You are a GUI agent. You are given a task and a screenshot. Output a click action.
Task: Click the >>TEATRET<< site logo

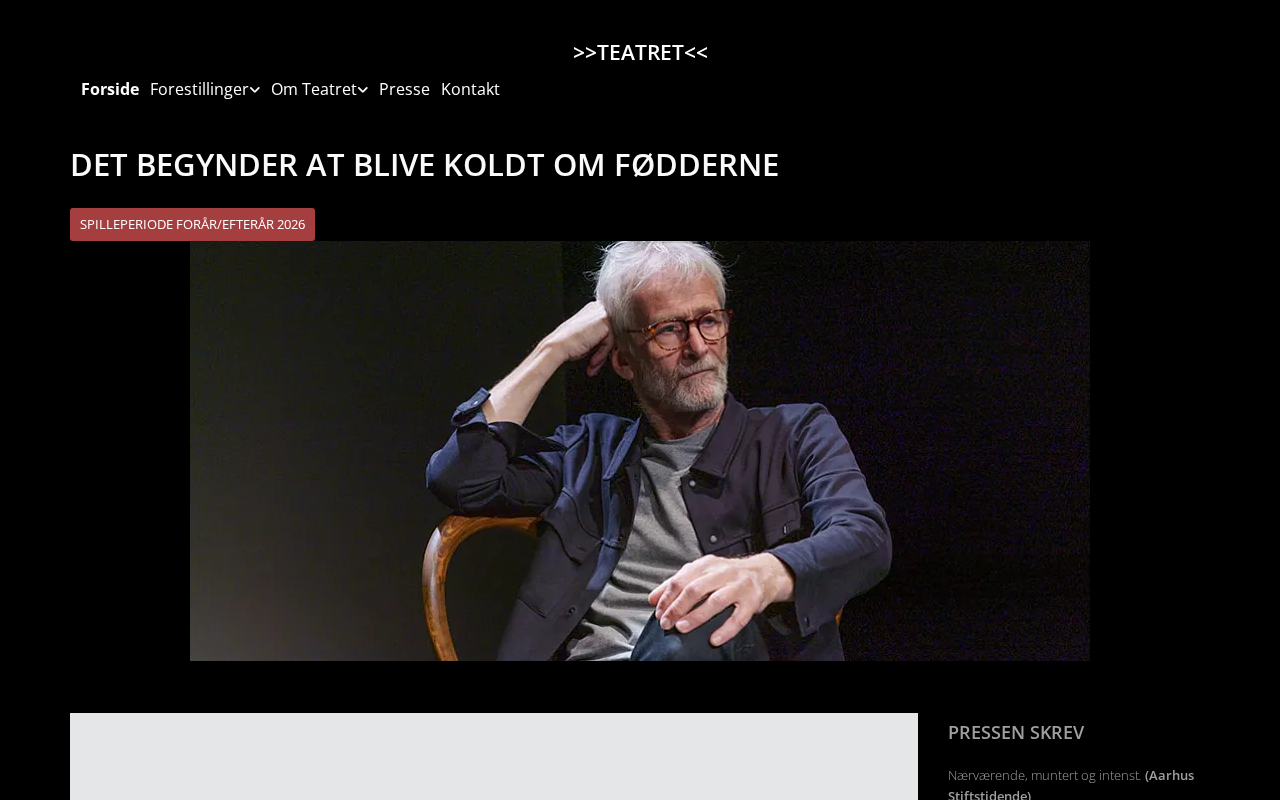pos(640,52)
